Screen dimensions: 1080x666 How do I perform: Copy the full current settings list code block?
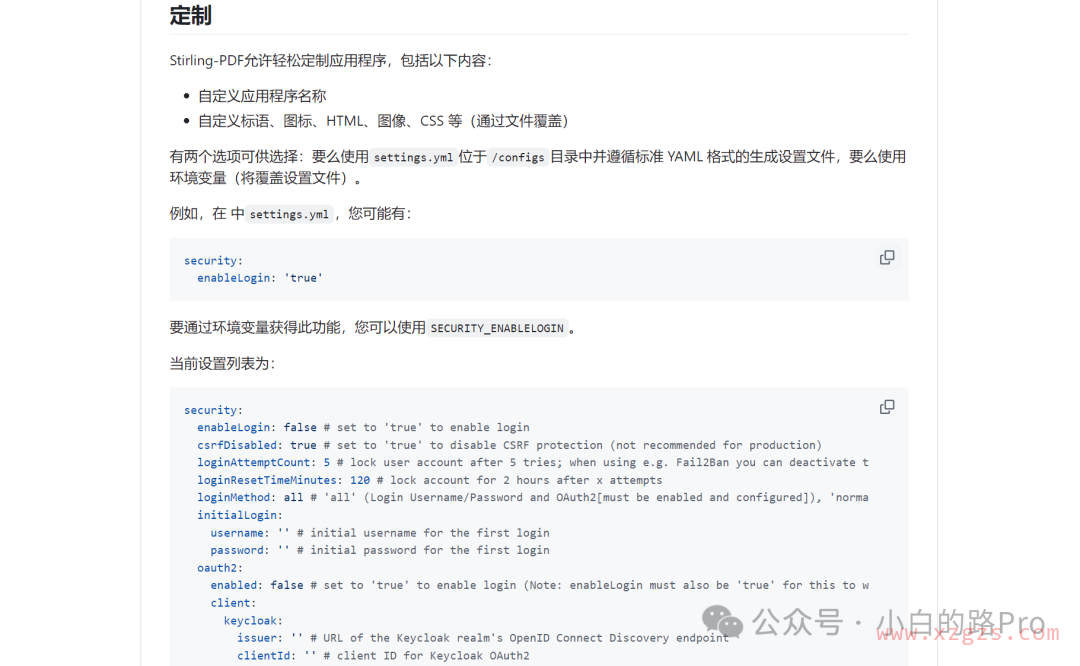(x=886, y=407)
